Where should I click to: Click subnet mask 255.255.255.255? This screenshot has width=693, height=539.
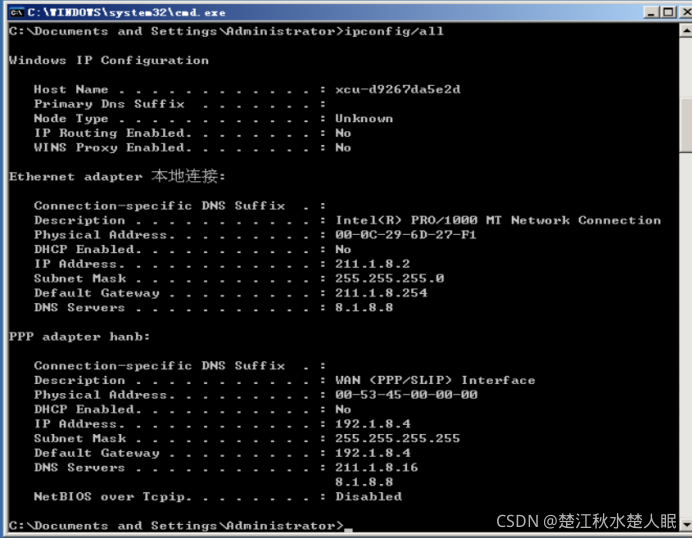coord(398,438)
